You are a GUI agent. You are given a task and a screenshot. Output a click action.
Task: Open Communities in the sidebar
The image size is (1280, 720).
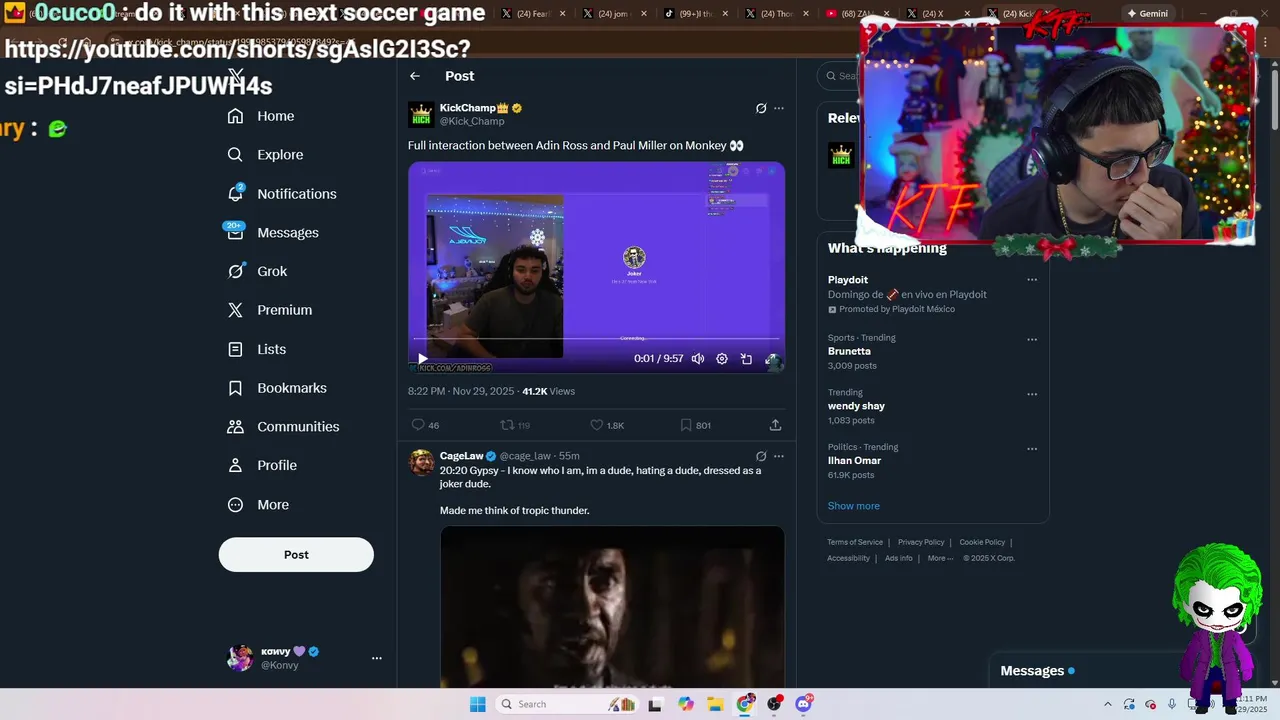284,427
